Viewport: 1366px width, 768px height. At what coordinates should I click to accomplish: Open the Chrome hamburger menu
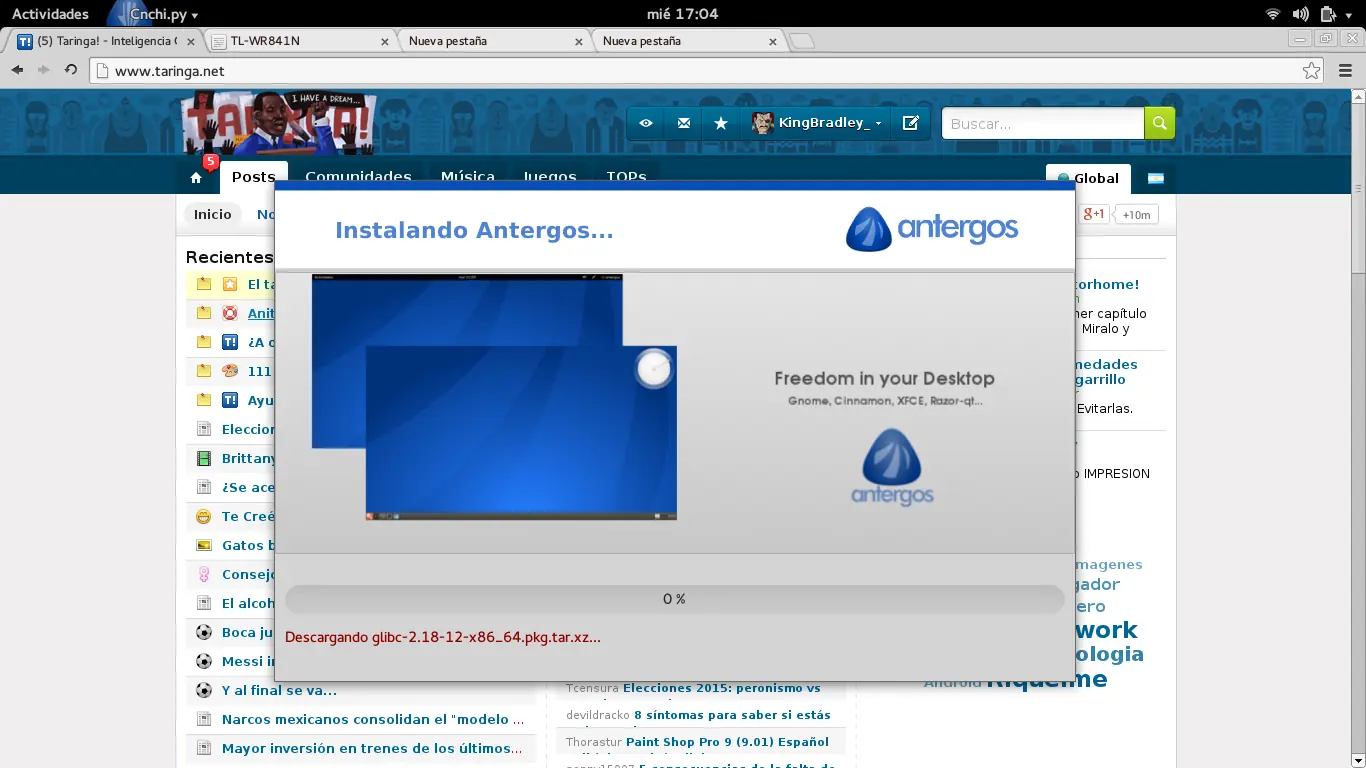point(1345,71)
